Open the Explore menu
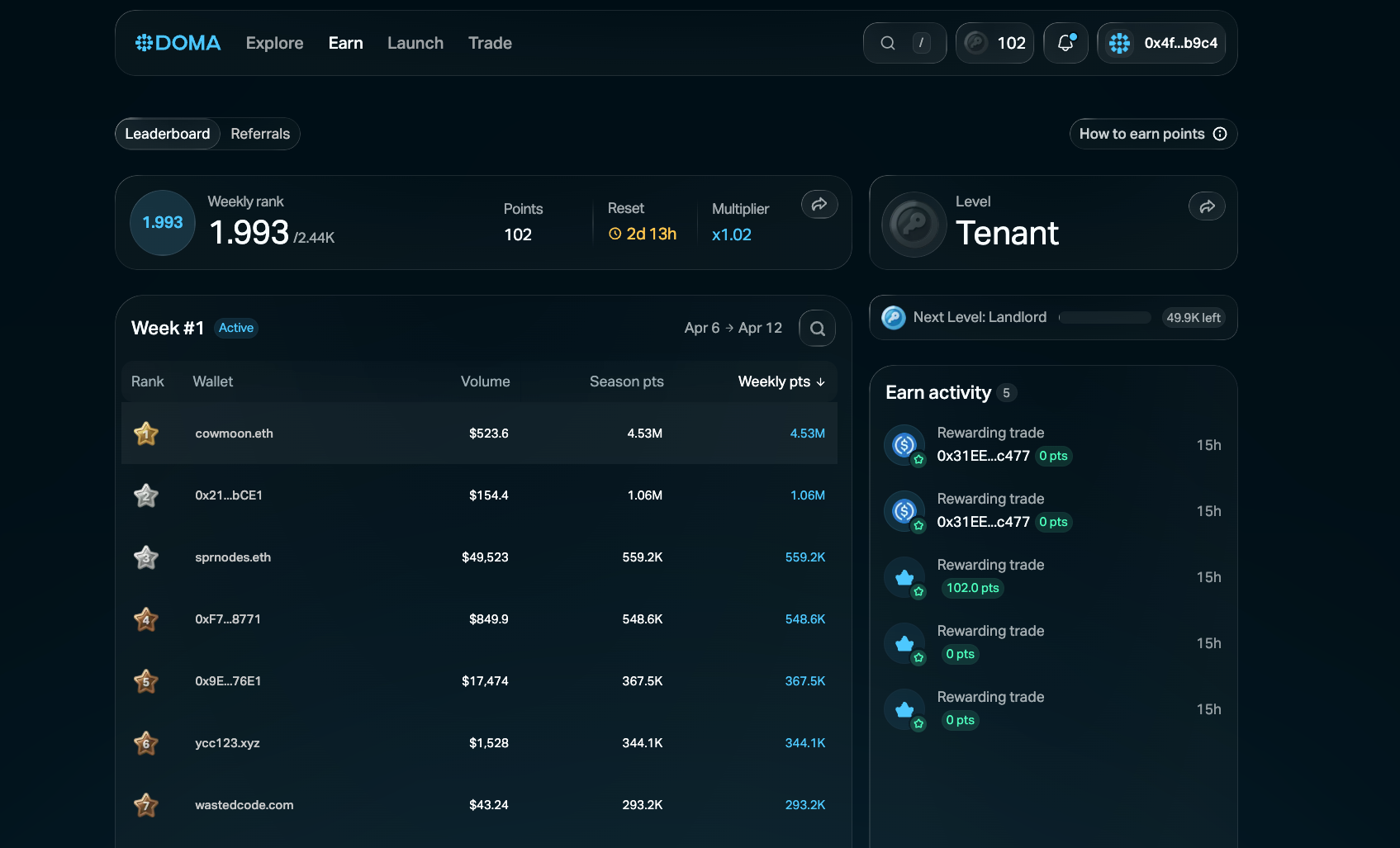Screen dimensions: 1400x848 (x=274, y=43)
